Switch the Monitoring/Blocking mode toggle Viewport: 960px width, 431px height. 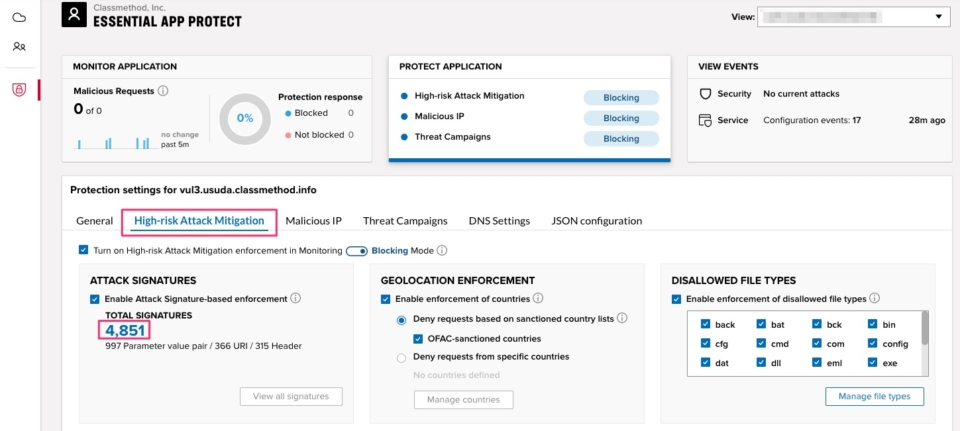point(356,251)
